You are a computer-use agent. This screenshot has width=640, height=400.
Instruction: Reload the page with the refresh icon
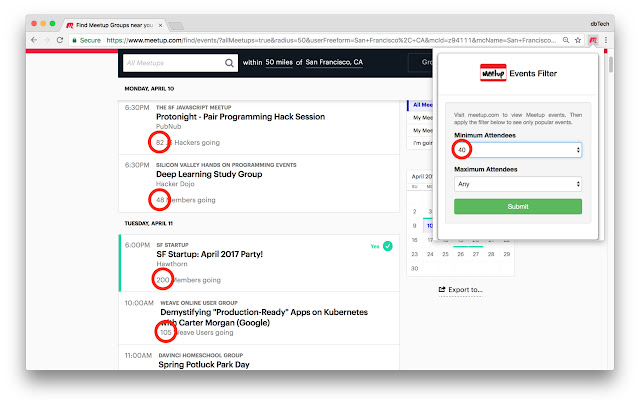[x=60, y=40]
